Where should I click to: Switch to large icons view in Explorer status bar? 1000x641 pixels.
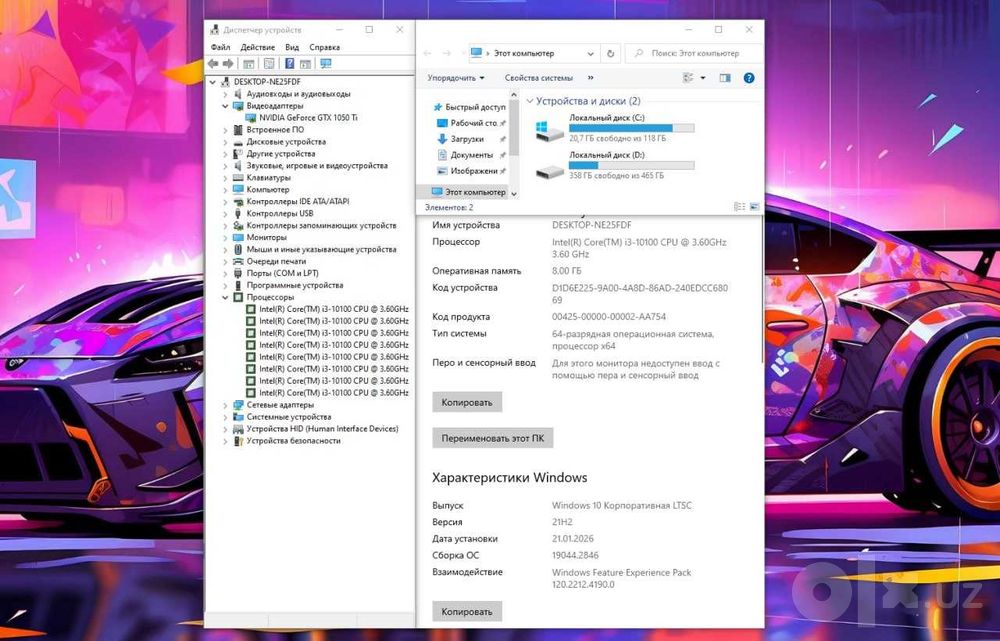754,207
